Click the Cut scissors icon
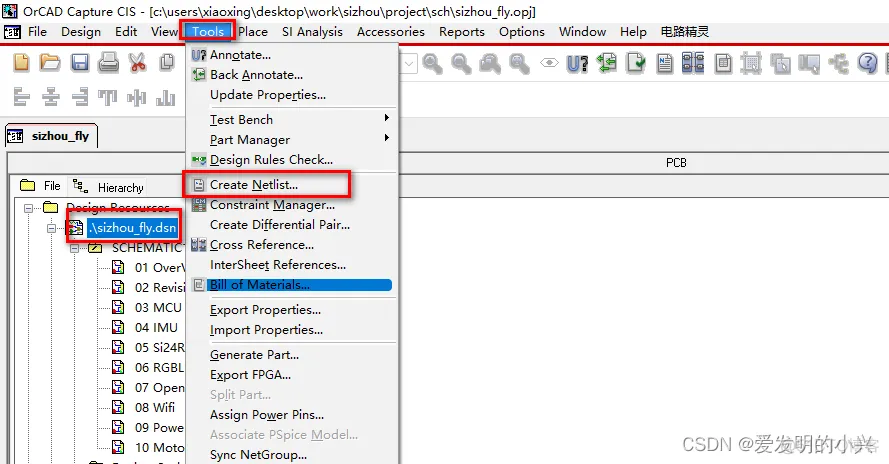 pyautogui.click(x=137, y=62)
